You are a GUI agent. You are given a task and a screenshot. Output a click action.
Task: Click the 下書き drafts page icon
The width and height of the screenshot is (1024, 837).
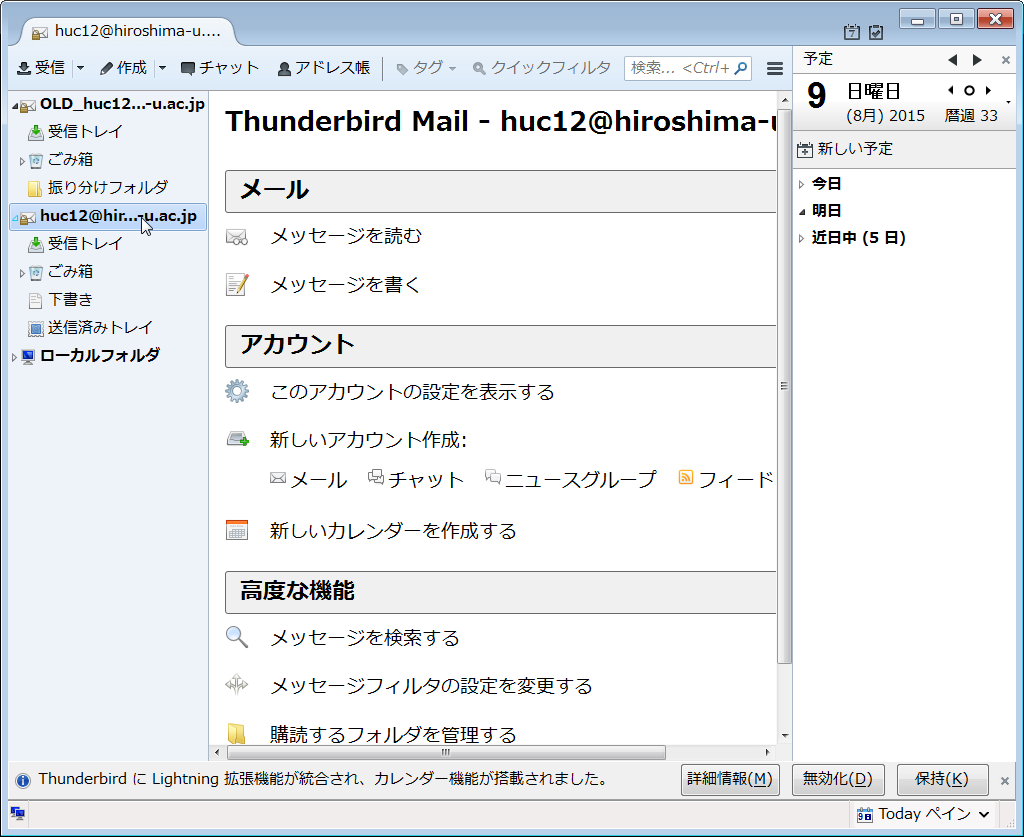(35, 300)
